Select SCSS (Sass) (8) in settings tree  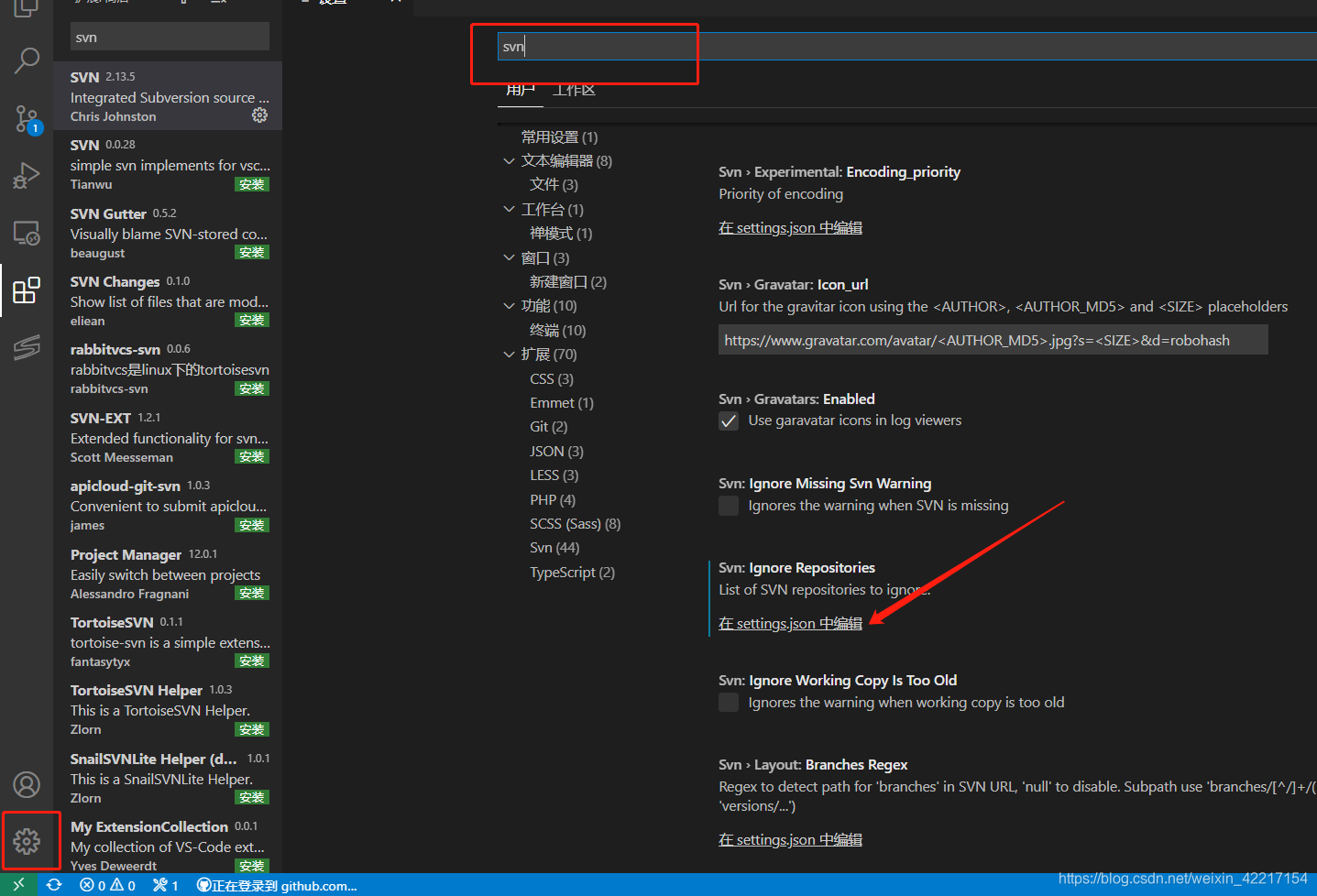576,524
